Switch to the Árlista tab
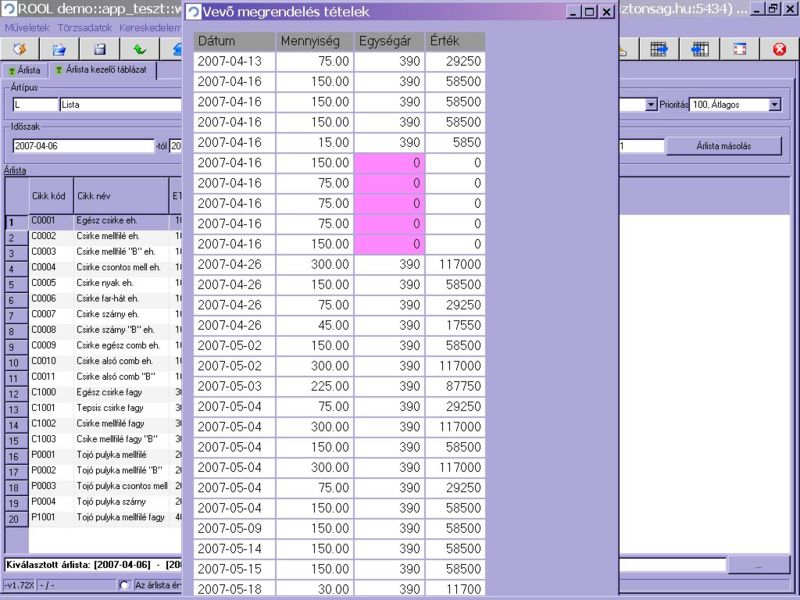Screen dimensions: 800x600 pyautogui.click(x=24, y=71)
